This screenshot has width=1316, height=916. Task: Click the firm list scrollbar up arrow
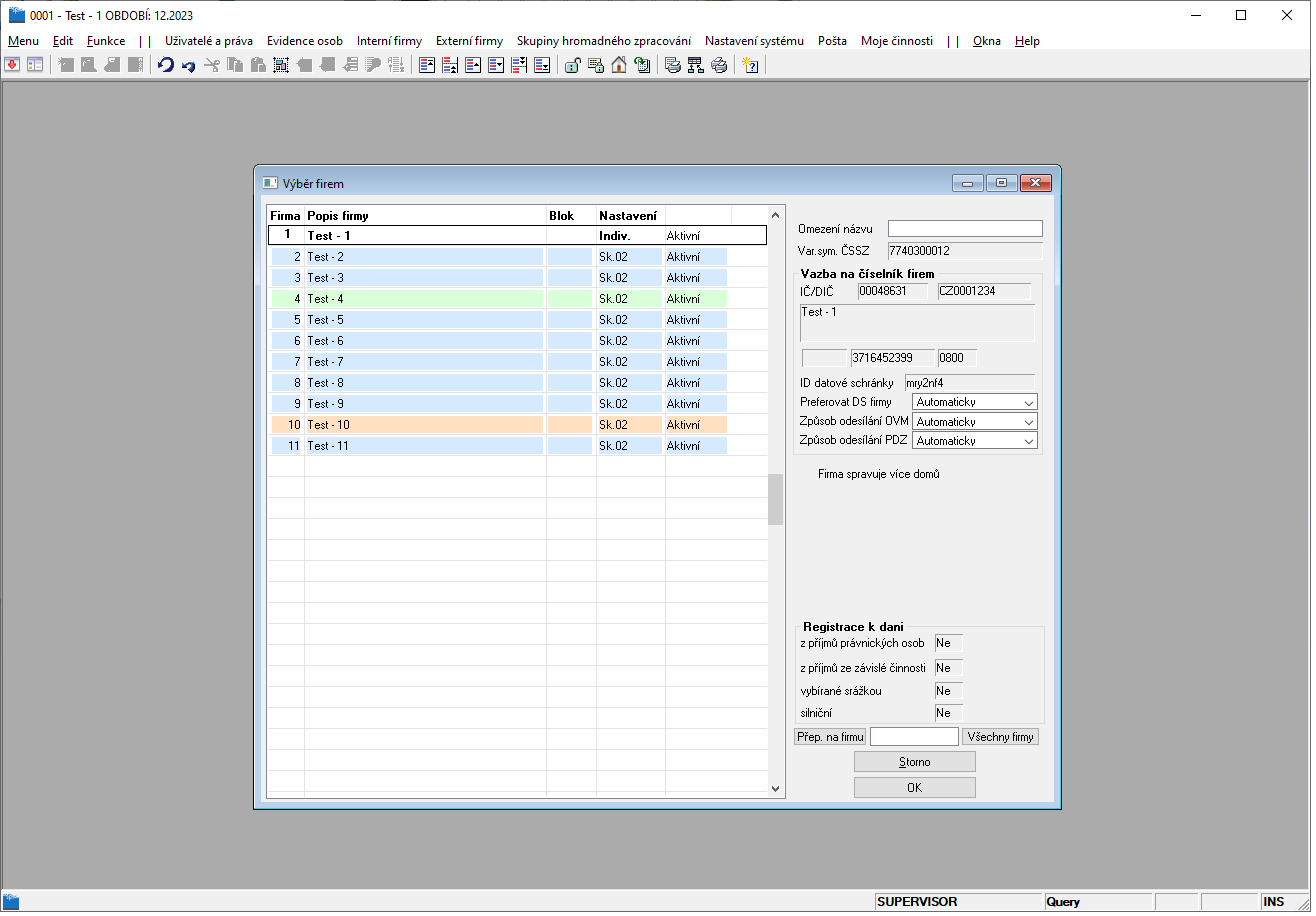775,214
